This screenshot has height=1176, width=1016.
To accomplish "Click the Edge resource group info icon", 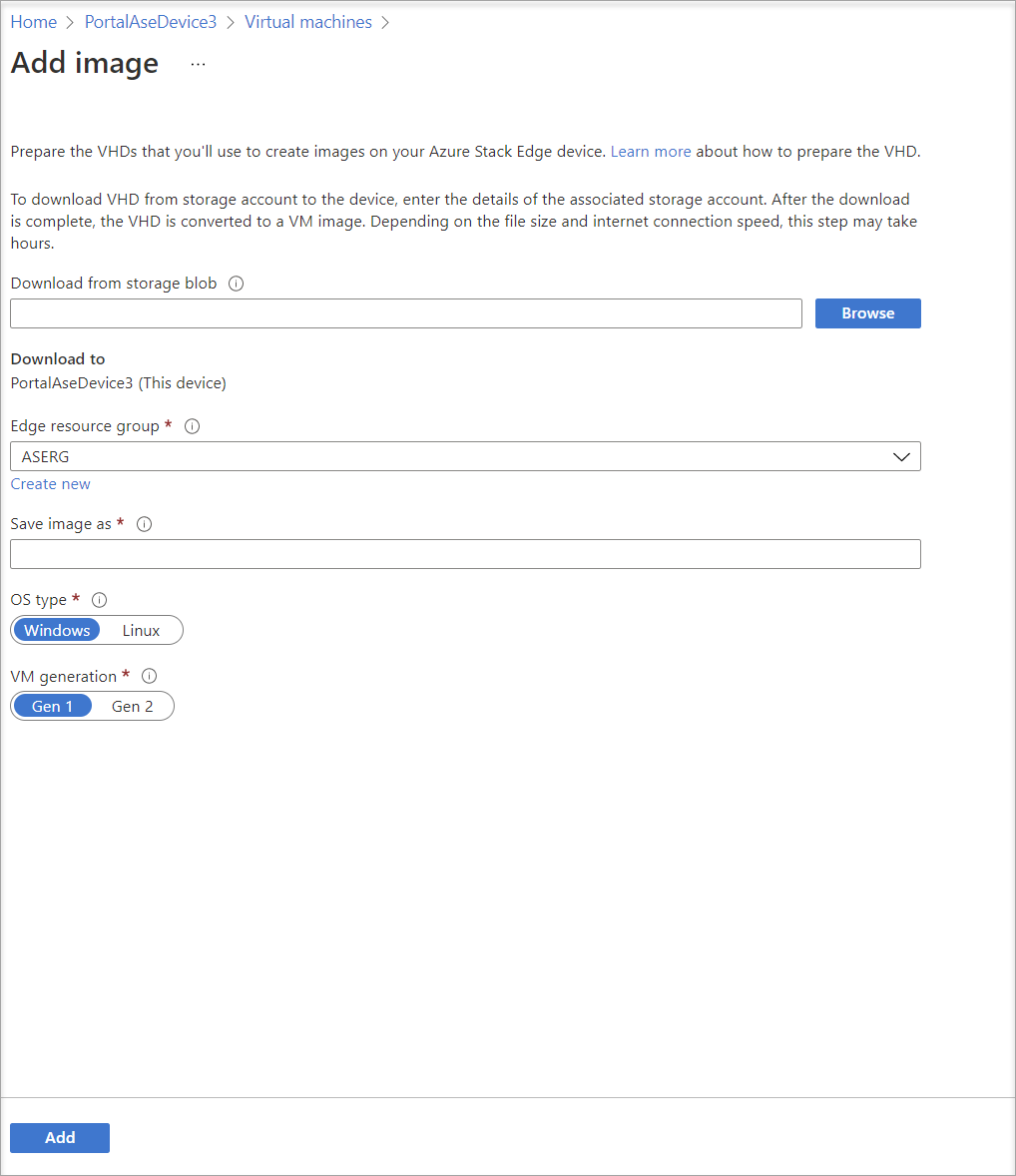I will click(191, 426).
